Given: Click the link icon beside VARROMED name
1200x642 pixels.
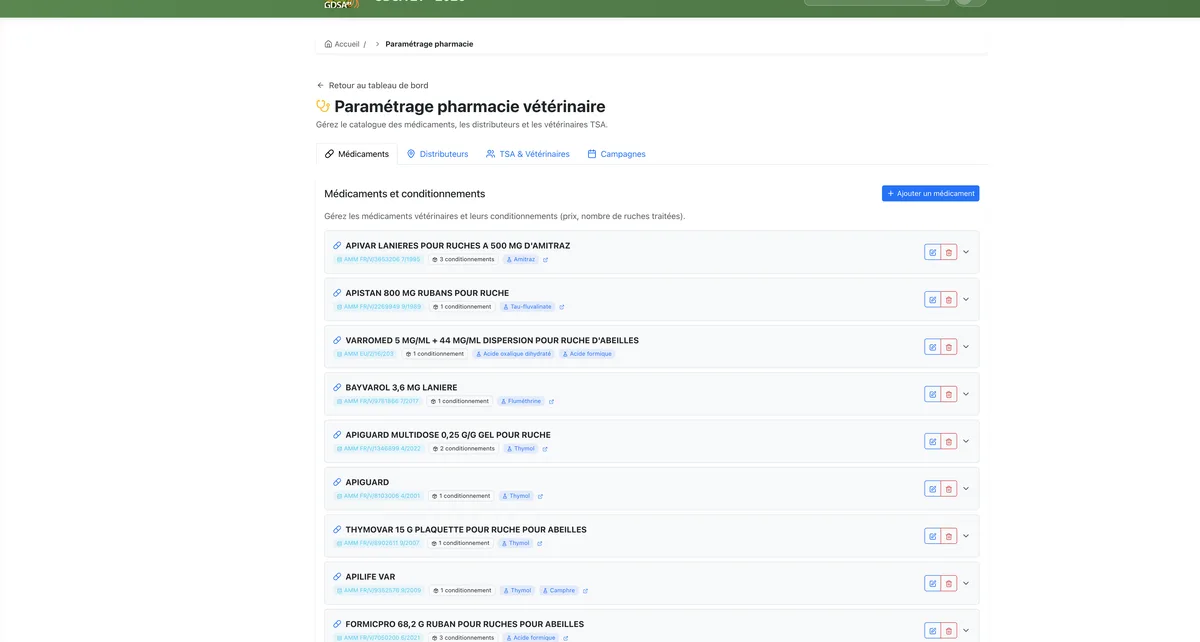Looking at the screenshot, I should pyautogui.click(x=336, y=339).
